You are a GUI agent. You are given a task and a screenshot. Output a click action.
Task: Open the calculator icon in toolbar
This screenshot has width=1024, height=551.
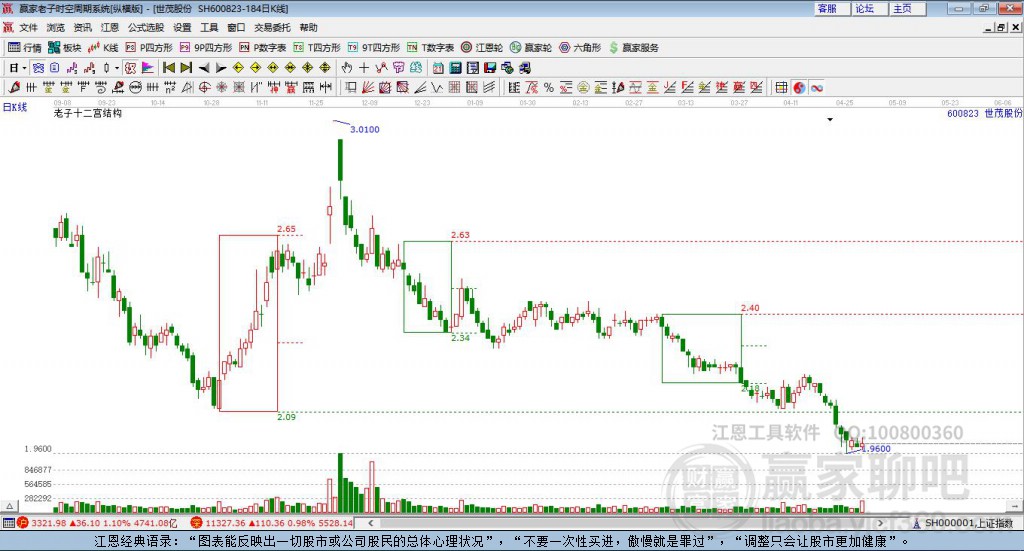coord(455,68)
